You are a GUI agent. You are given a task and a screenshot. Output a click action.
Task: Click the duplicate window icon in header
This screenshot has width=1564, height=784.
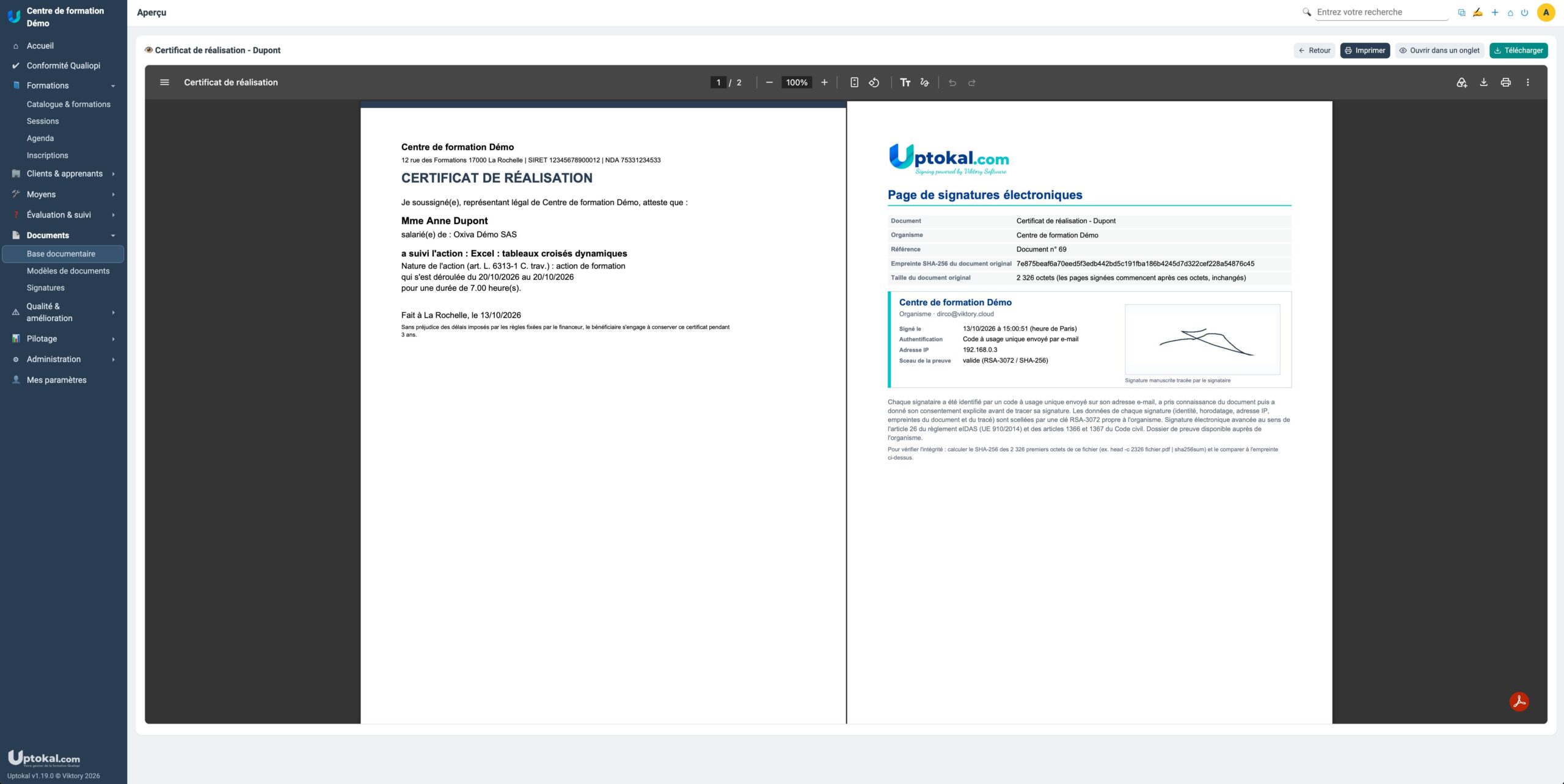pyautogui.click(x=1461, y=12)
